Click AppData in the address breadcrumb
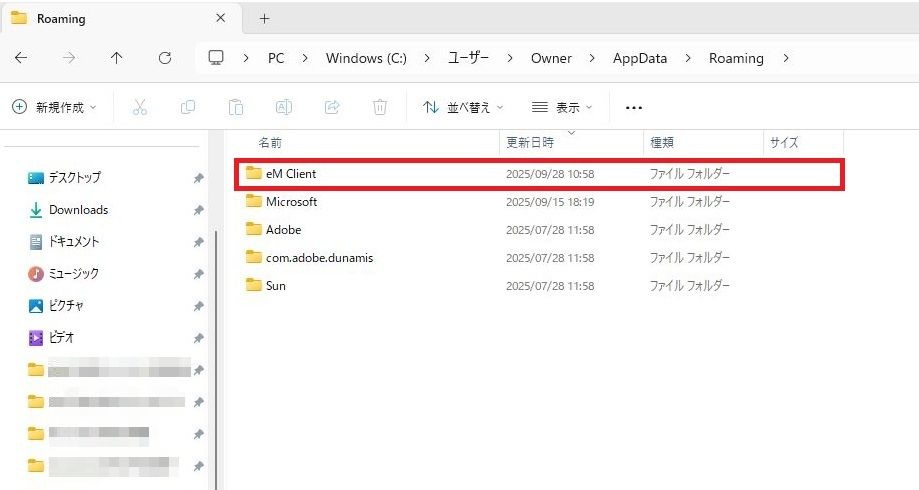This screenshot has width=919, height=490. pos(639,58)
